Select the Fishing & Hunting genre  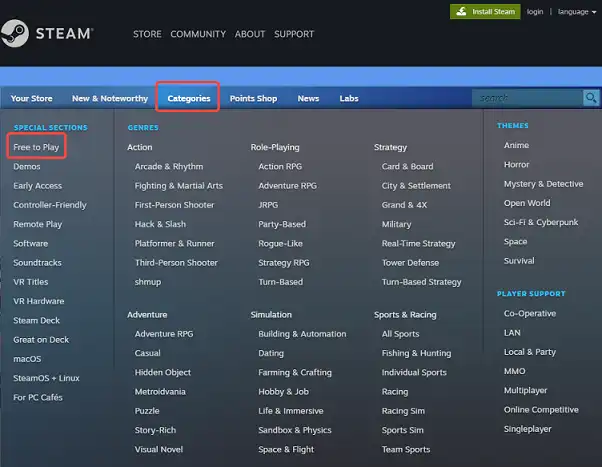point(417,353)
